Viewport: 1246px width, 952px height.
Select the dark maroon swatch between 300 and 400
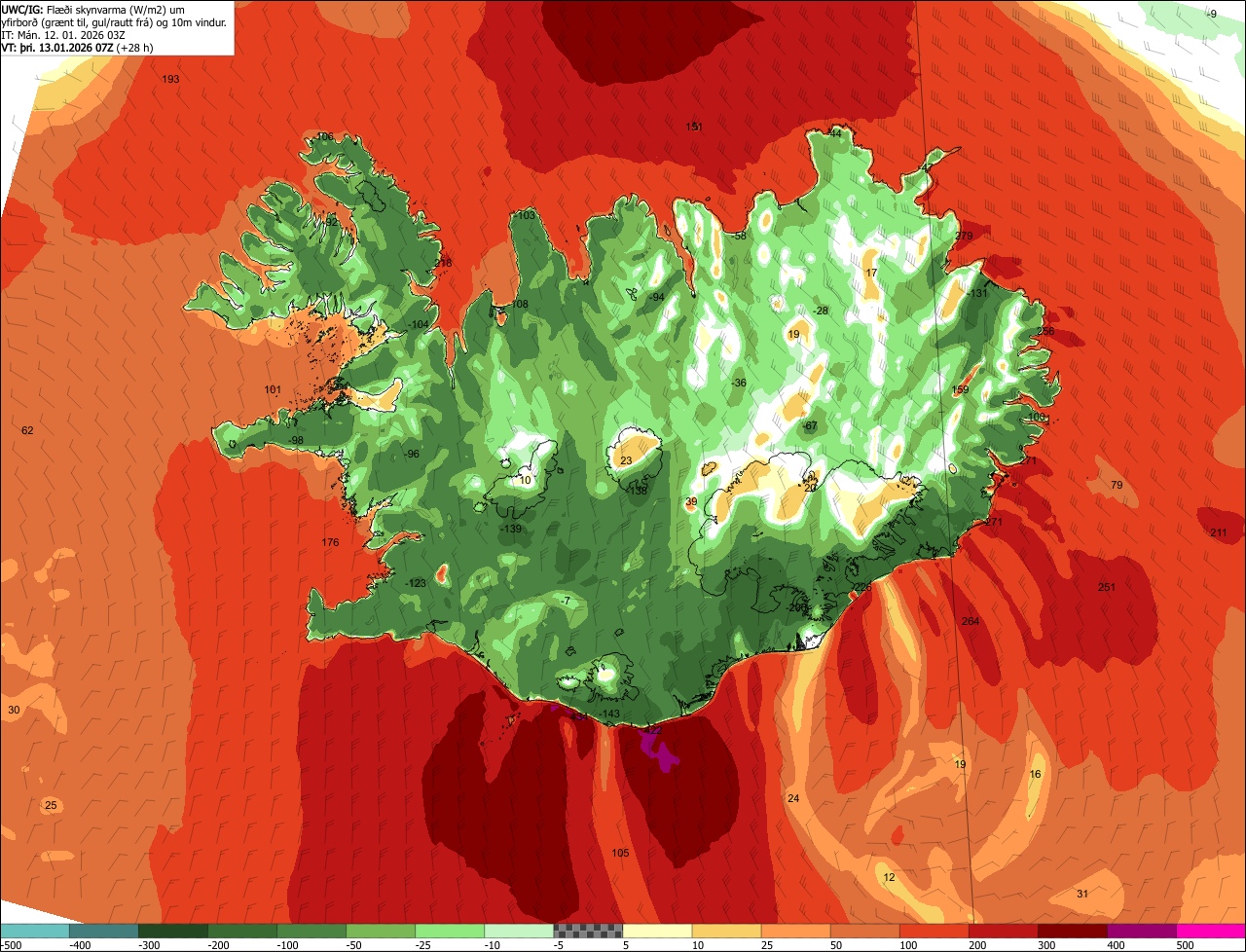click(x=1073, y=931)
